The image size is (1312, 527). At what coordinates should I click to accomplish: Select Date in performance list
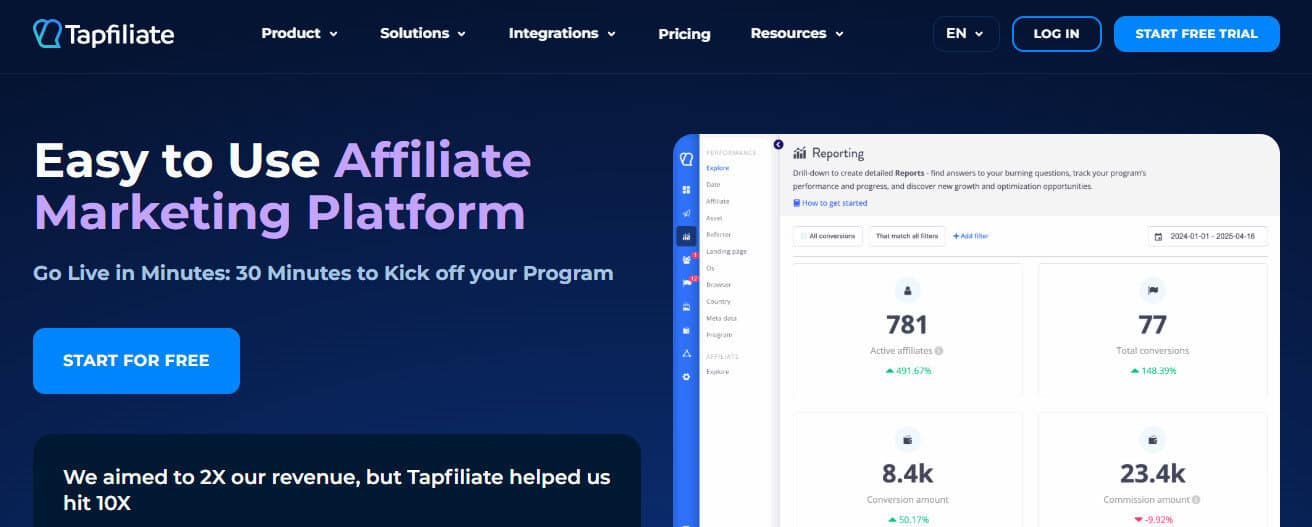click(713, 185)
